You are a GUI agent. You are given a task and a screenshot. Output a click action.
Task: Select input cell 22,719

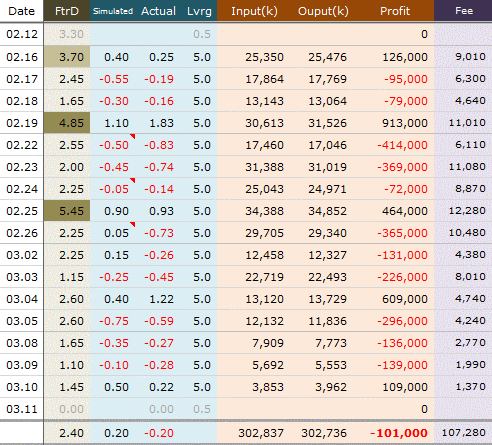coord(264,277)
